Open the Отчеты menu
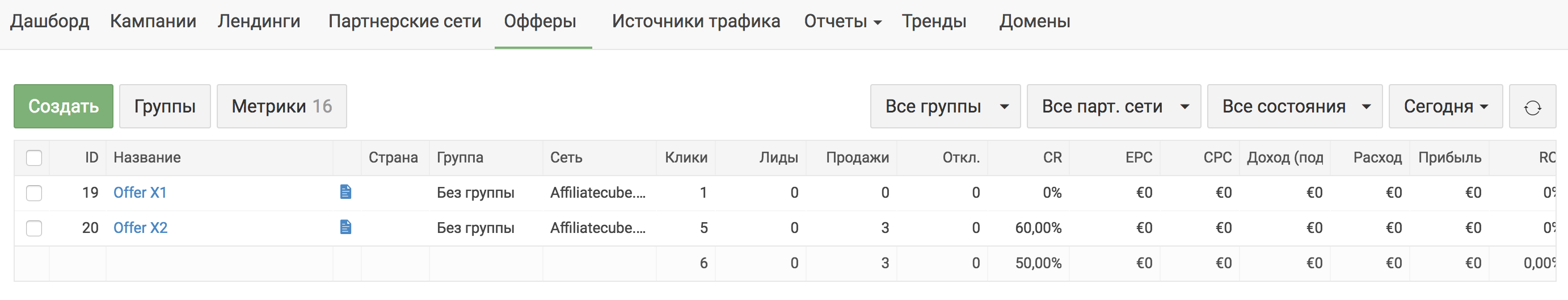Viewport: 1568px width, 300px height. point(842,22)
